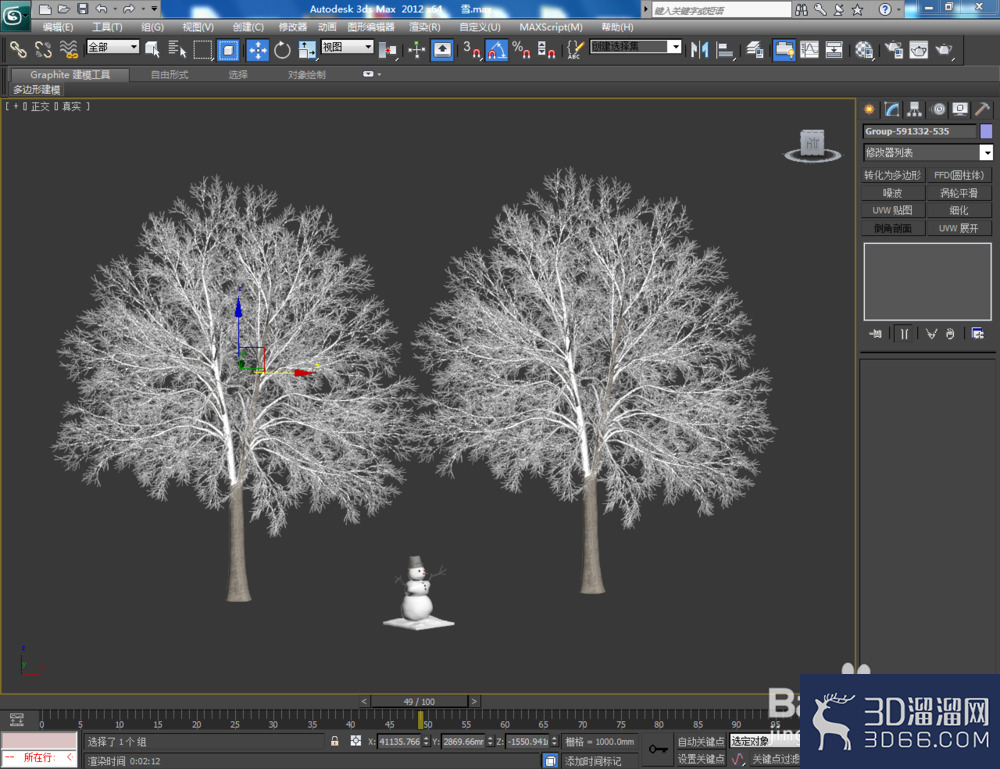Open the Schematic View icon
Image resolution: width=1000 pixels, height=769 pixels.
[x=834, y=50]
